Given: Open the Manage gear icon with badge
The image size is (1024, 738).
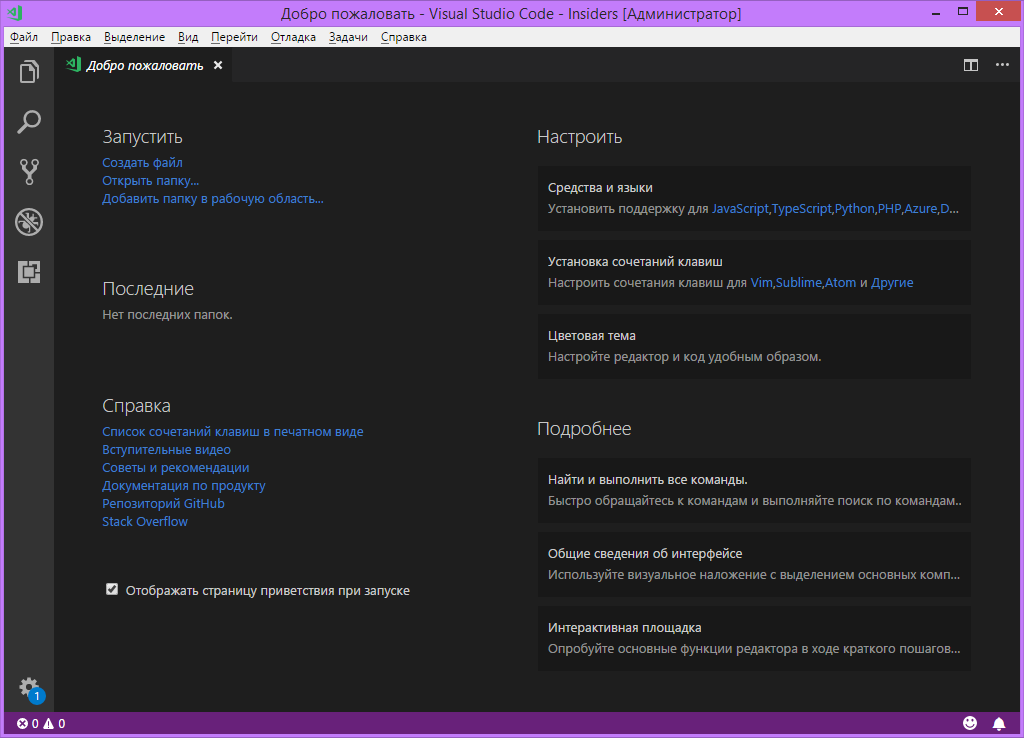Looking at the screenshot, I should point(30,690).
